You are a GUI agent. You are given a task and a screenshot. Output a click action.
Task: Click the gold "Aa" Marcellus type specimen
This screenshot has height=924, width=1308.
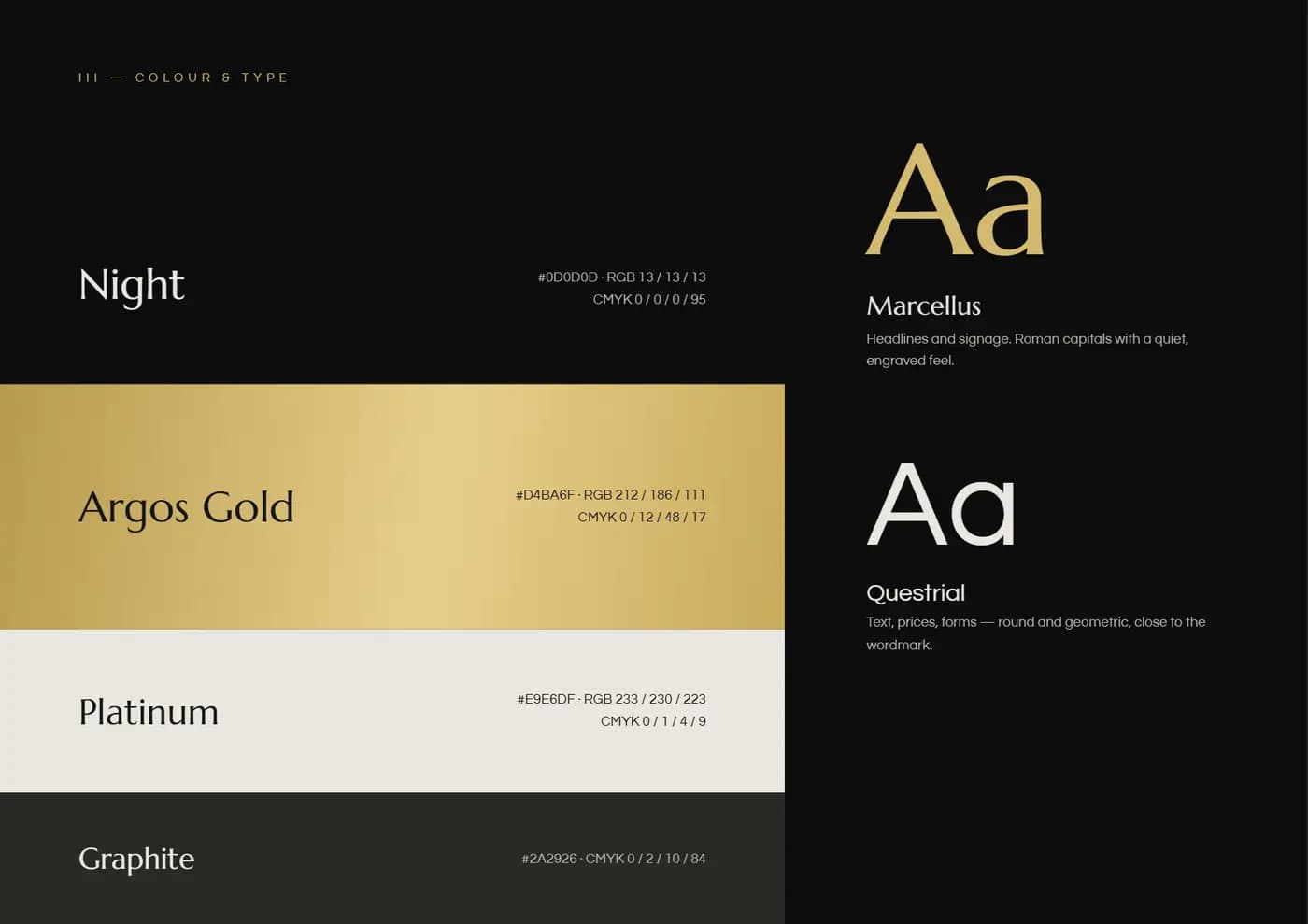point(955,200)
